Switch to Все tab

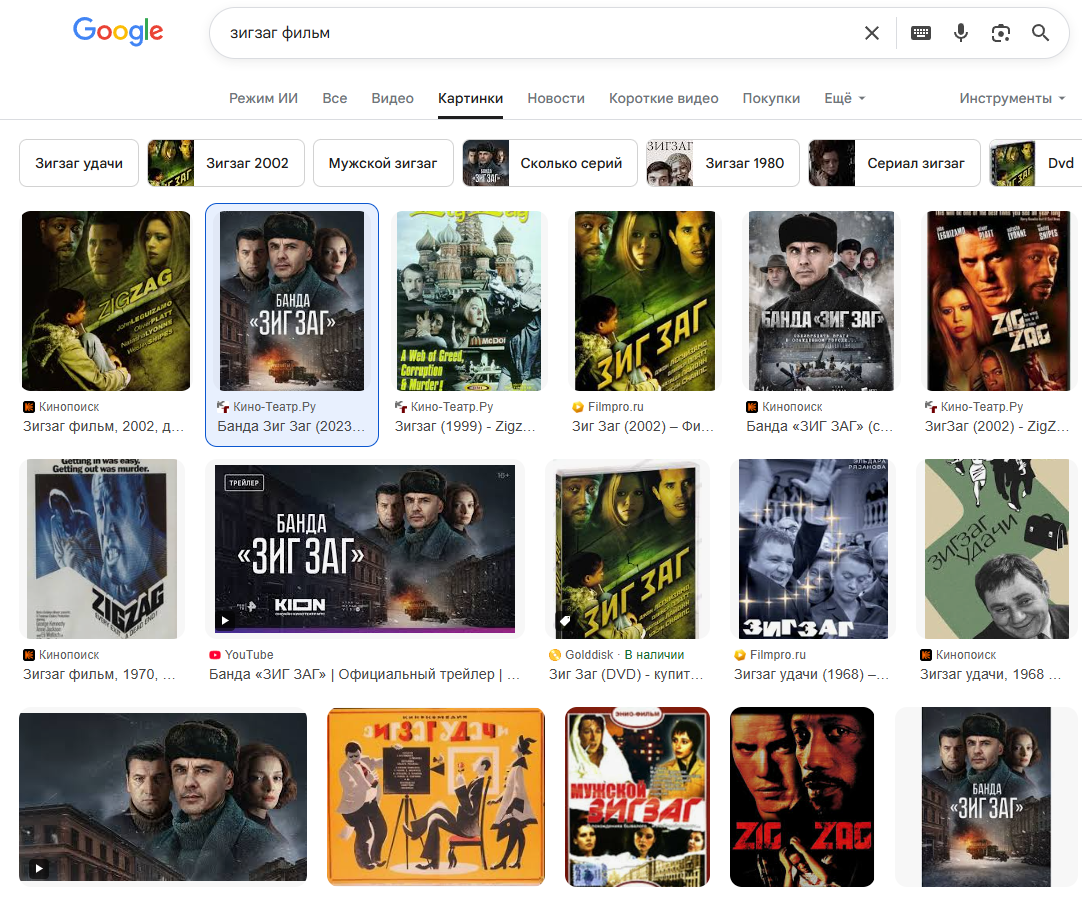click(x=335, y=98)
